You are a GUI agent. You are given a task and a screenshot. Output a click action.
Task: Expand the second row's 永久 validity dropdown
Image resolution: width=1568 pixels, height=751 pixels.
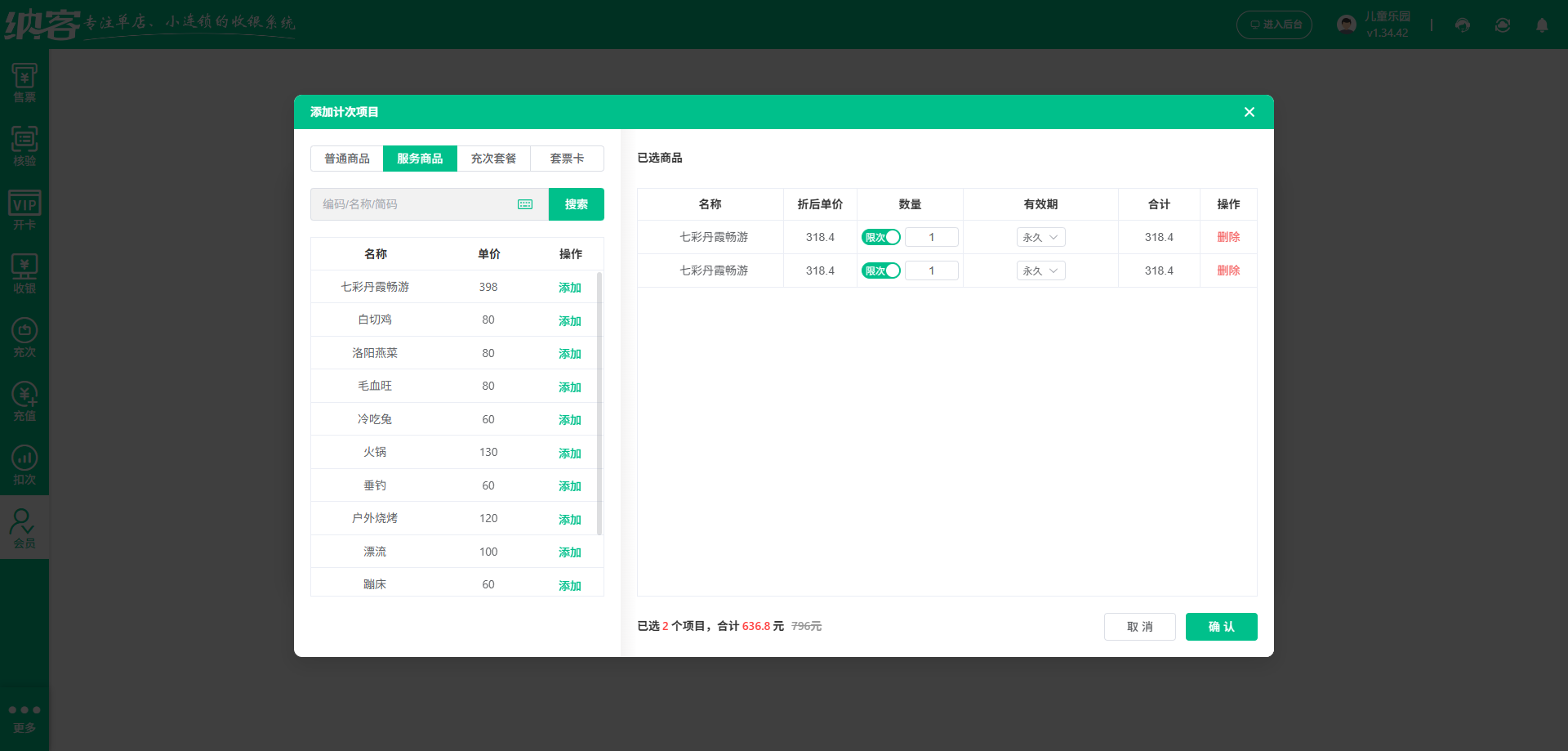pos(1040,270)
